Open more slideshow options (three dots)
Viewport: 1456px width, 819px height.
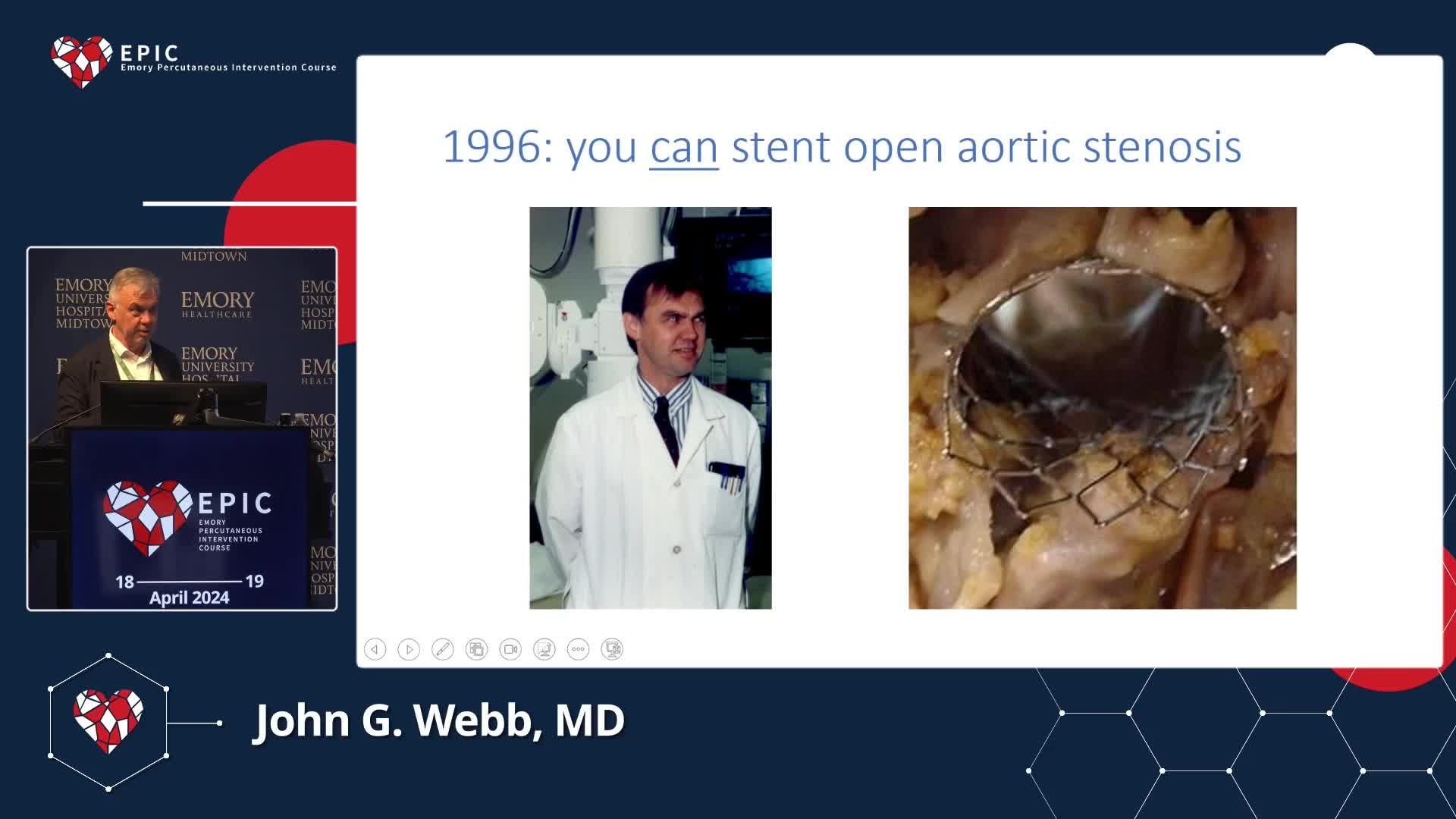tap(578, 649)
